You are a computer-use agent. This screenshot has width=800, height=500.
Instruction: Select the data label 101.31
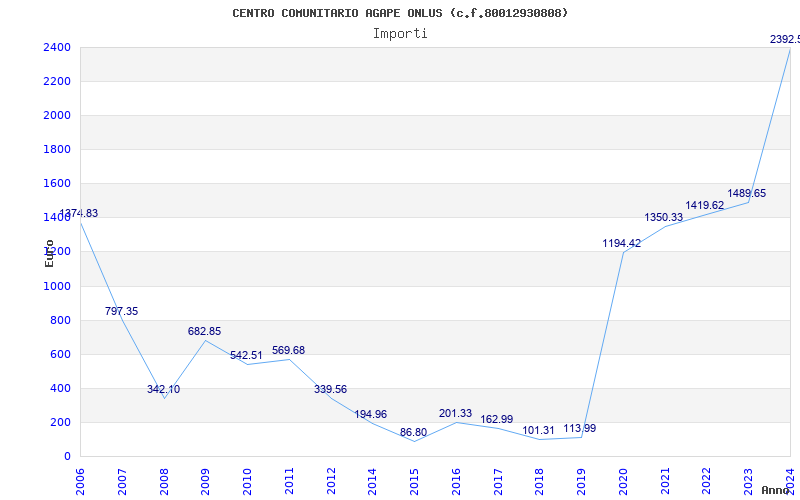tap(538, 431)
